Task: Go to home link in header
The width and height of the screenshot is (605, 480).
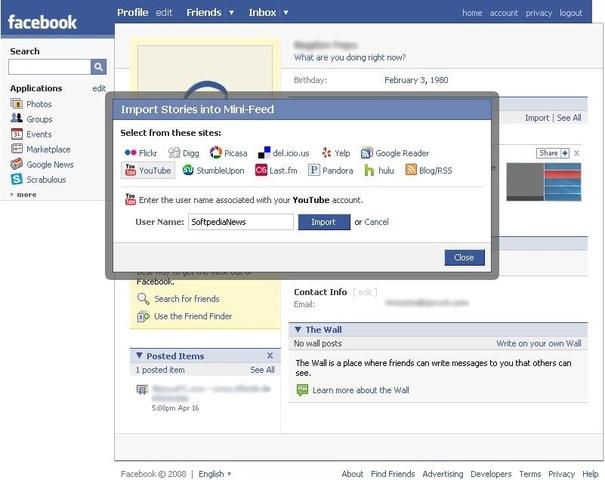Action: click(x=472, y=13)
